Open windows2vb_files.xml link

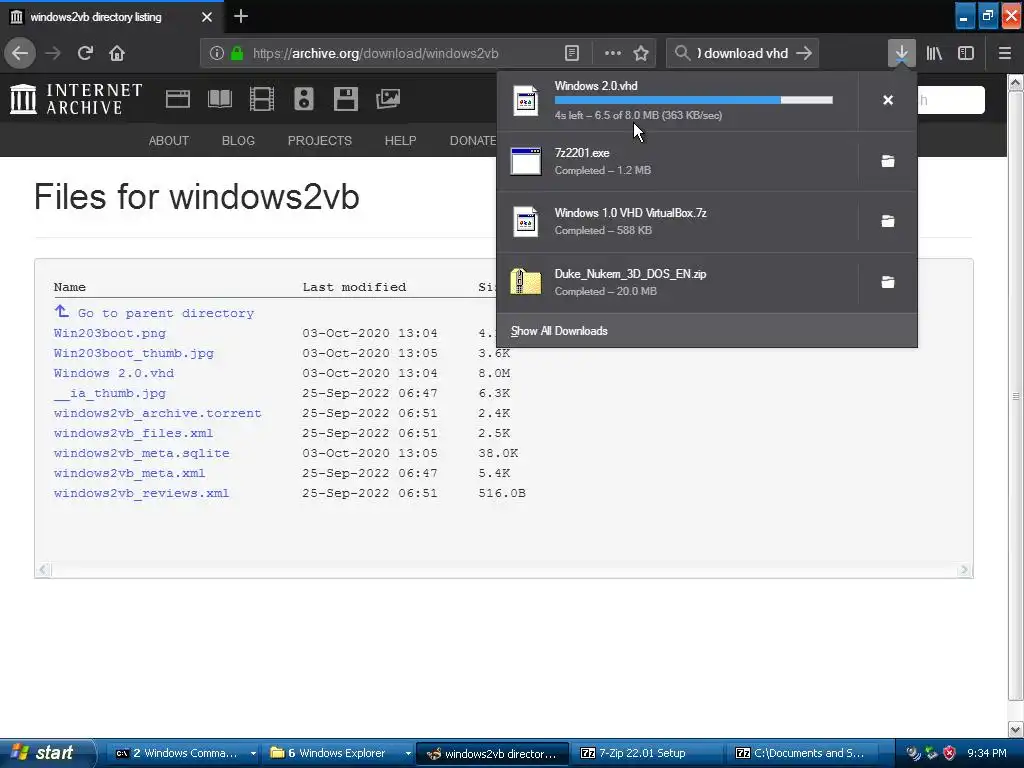pos(133,433)
